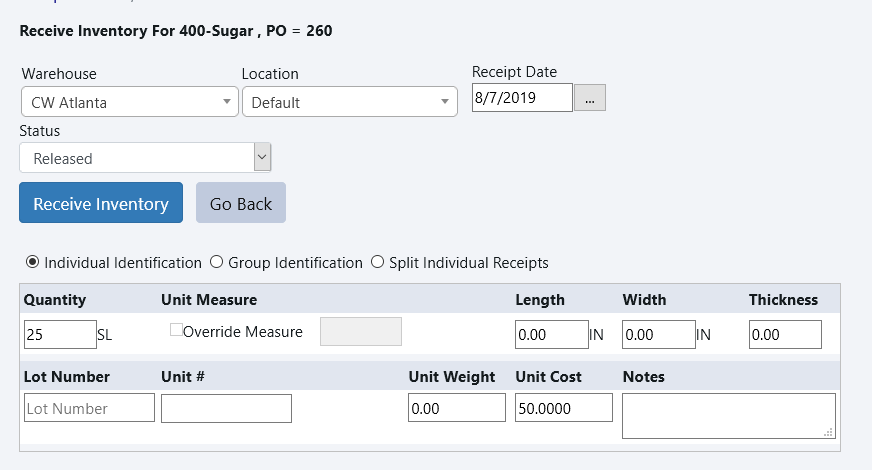This screenshot has height=470, width=872.
Task: Click the Notes text area
Action: click(x=728, y=415)
